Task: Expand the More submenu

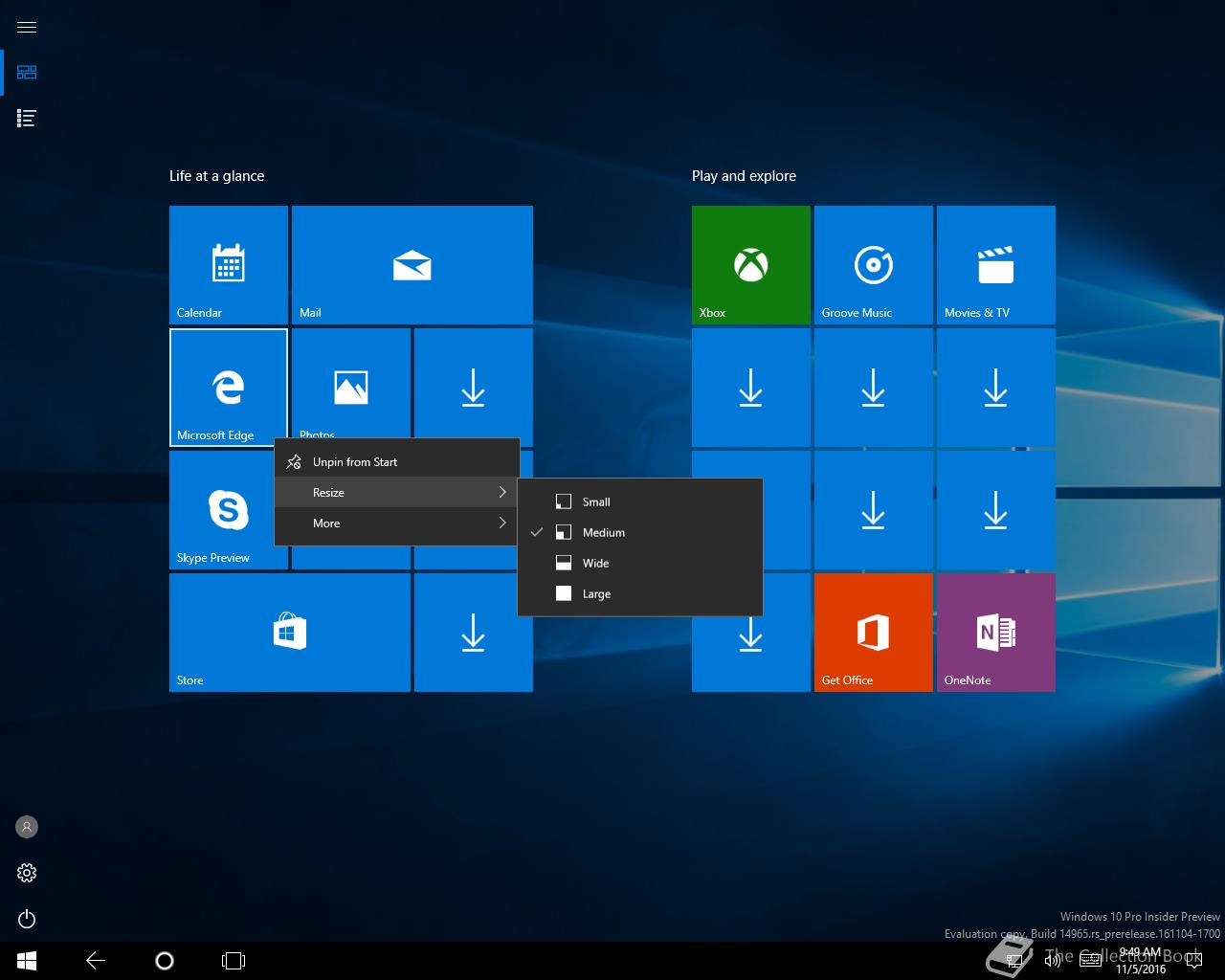Action: click(397, 523)
